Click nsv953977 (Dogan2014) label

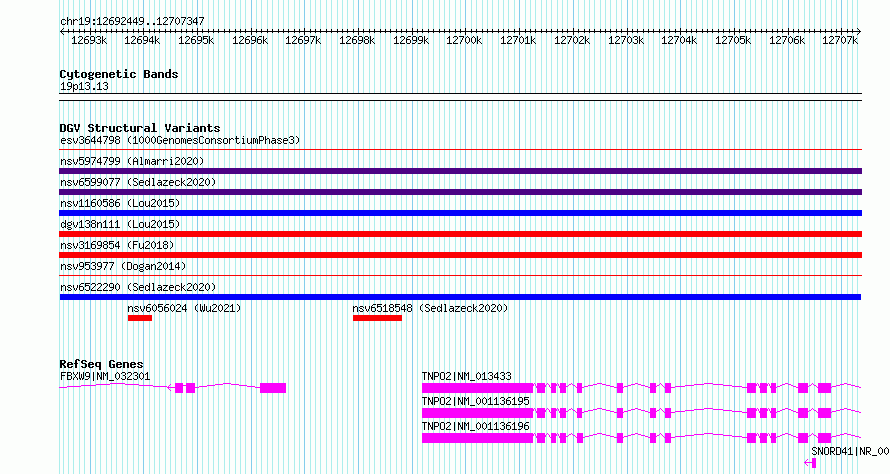click(x=123, y=266)
